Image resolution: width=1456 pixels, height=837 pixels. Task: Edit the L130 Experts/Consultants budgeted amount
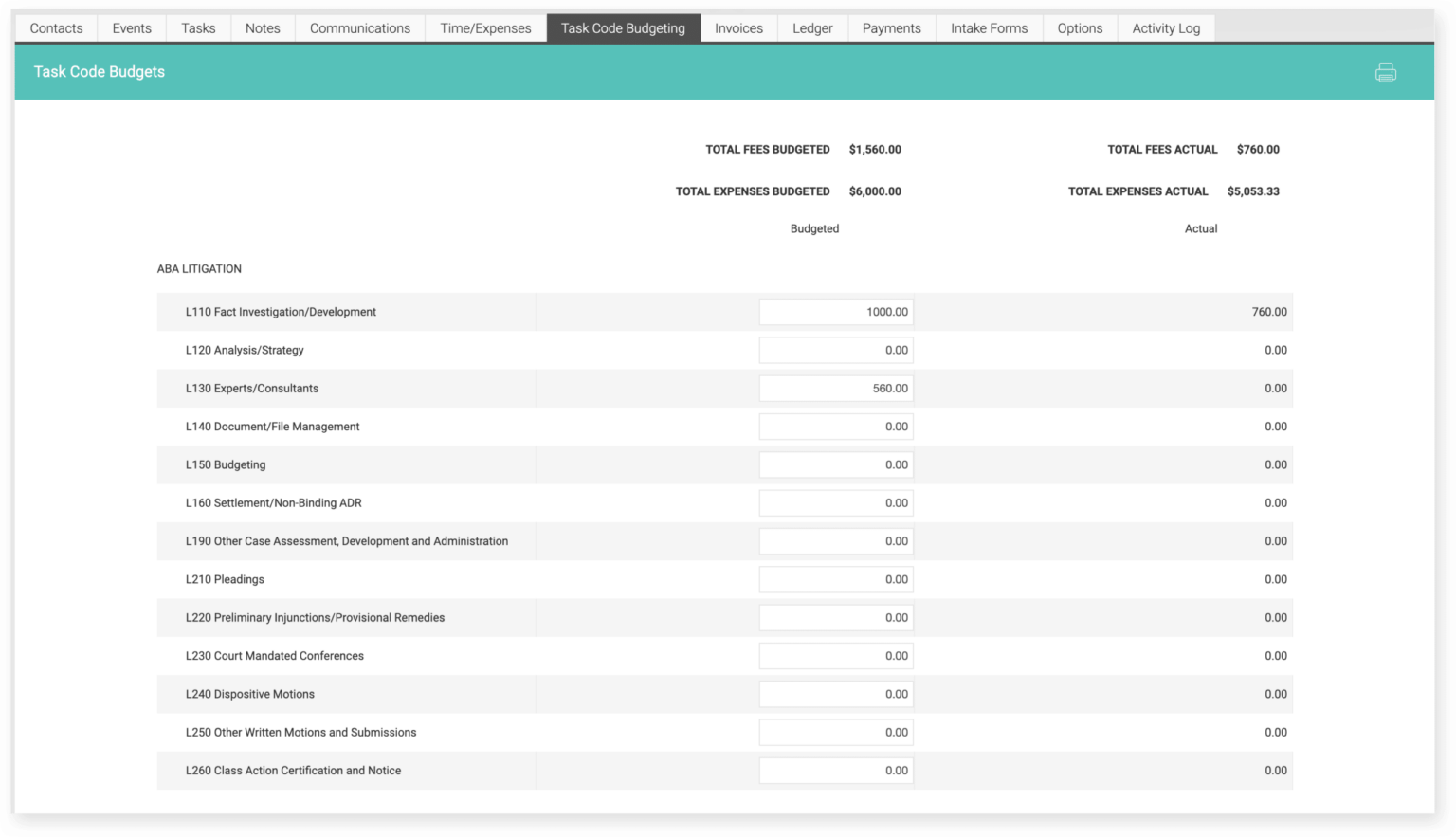pyautogui.click(x=835, y=388)
